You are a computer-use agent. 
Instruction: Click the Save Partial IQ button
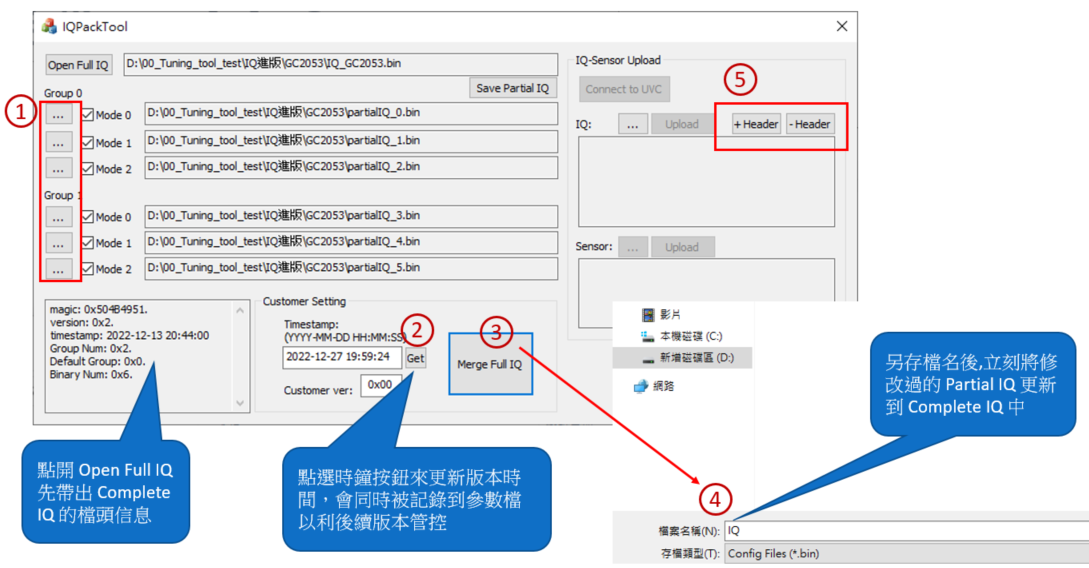click(x=512, y=88)
